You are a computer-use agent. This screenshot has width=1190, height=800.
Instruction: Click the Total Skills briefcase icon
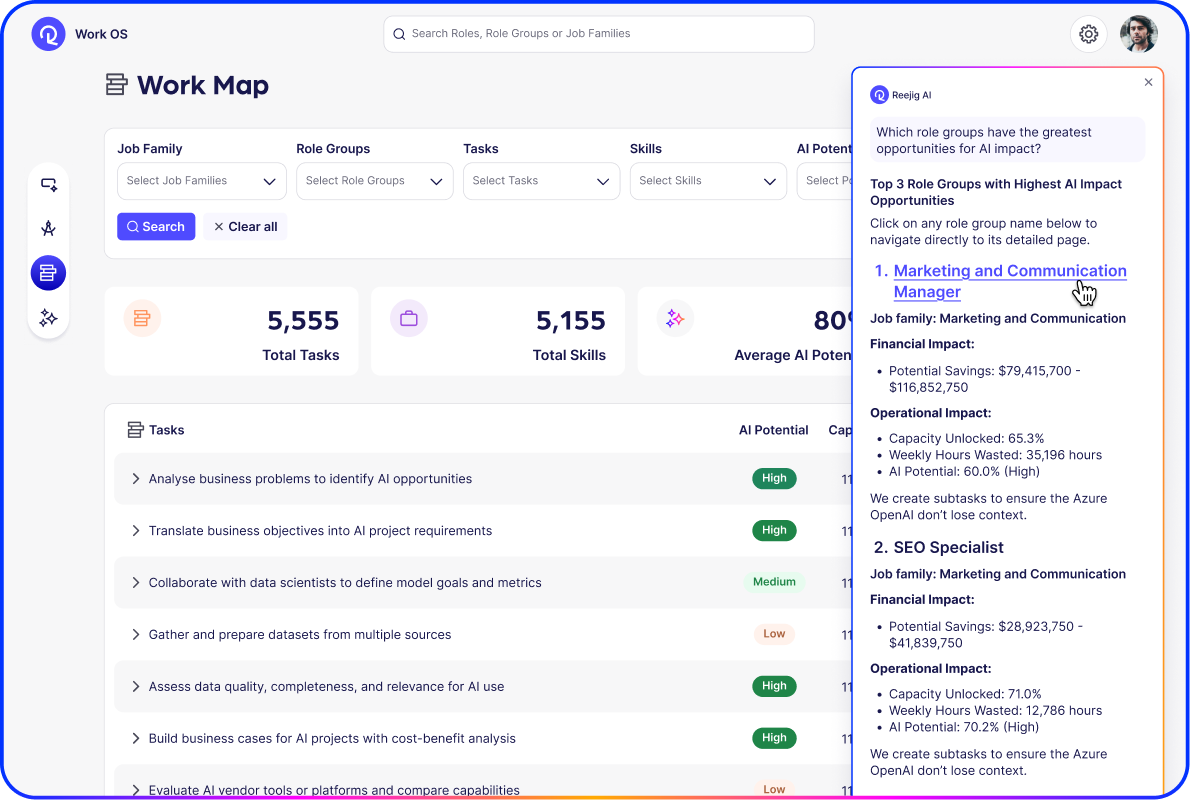point(409,319)
